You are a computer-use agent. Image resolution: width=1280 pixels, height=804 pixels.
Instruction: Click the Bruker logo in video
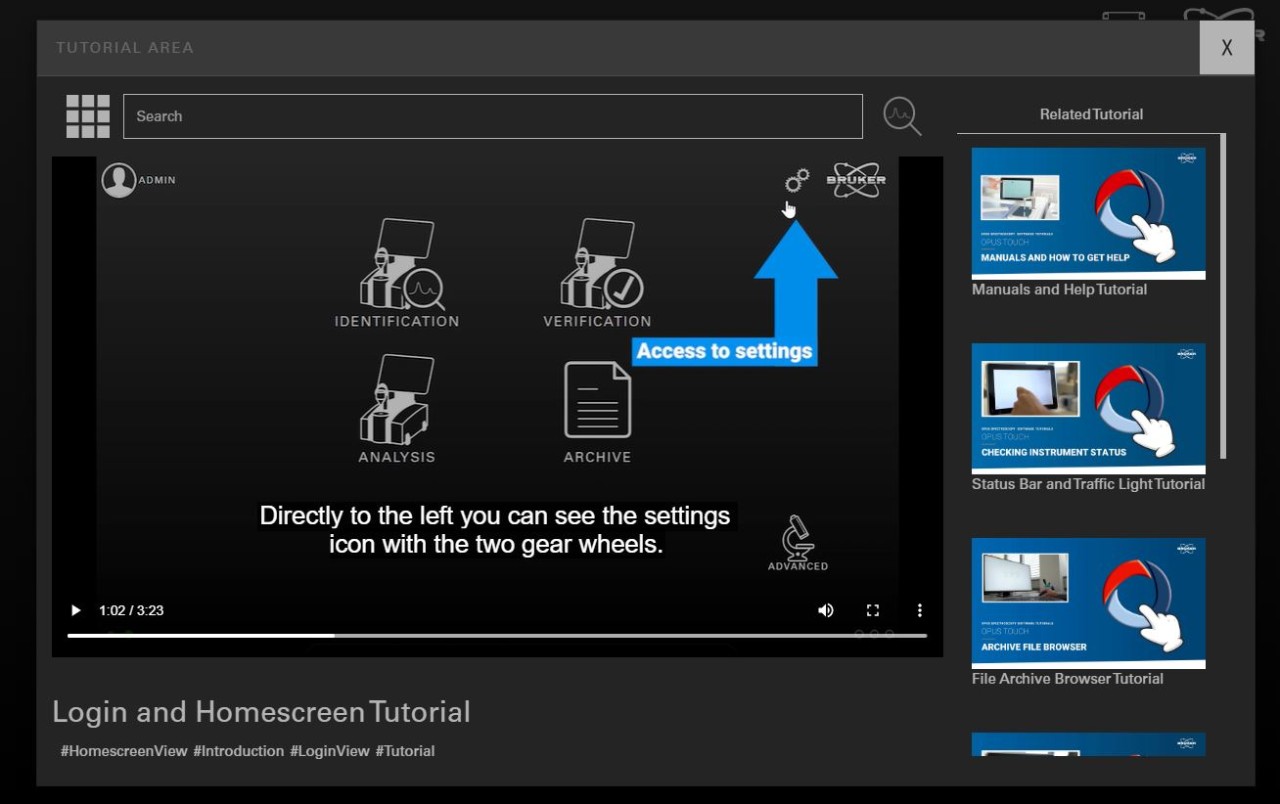(856, 180)
